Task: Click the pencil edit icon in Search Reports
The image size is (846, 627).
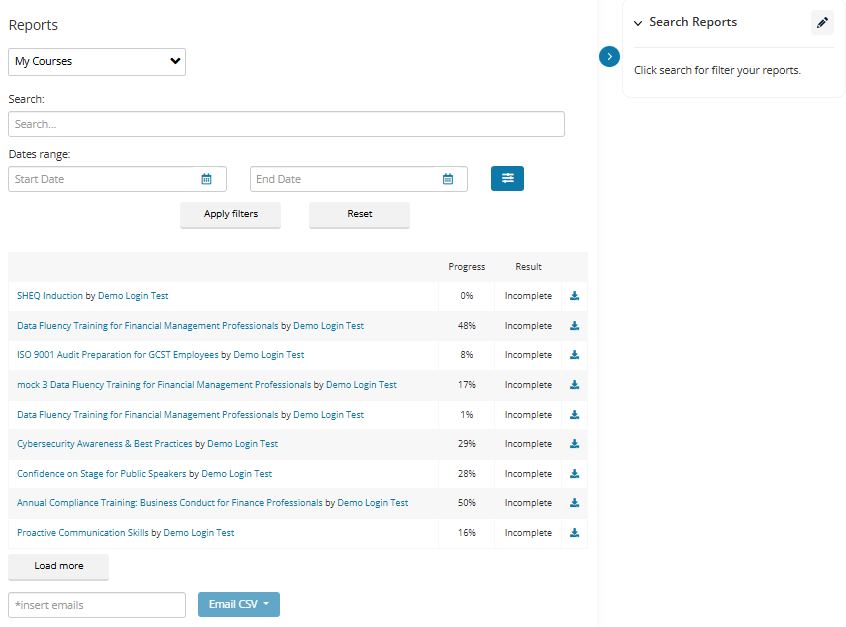Action: [822, 23]
